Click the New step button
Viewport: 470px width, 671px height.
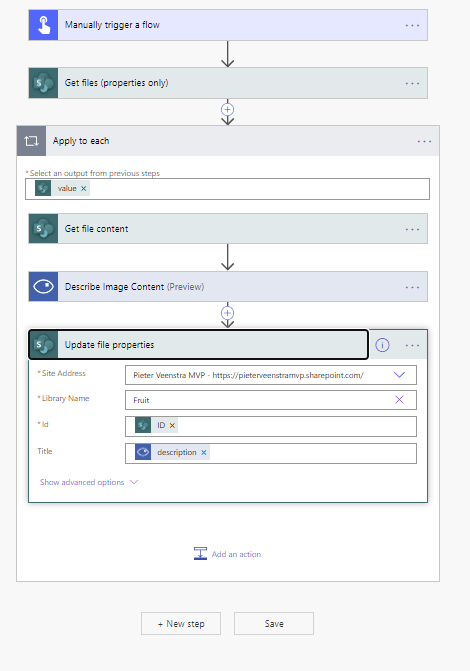click(181, 623)
